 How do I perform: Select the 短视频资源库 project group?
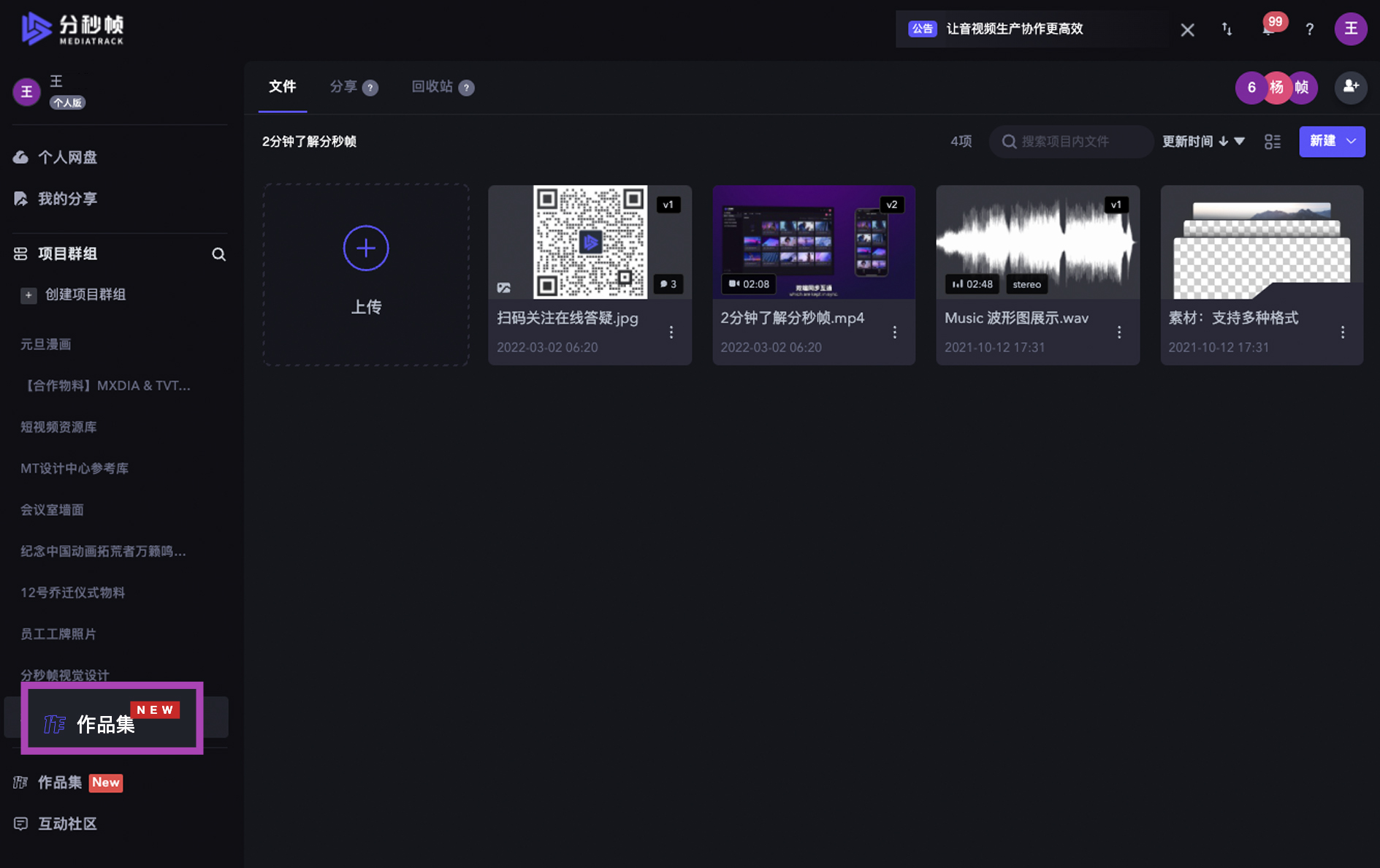coord(58,427)
